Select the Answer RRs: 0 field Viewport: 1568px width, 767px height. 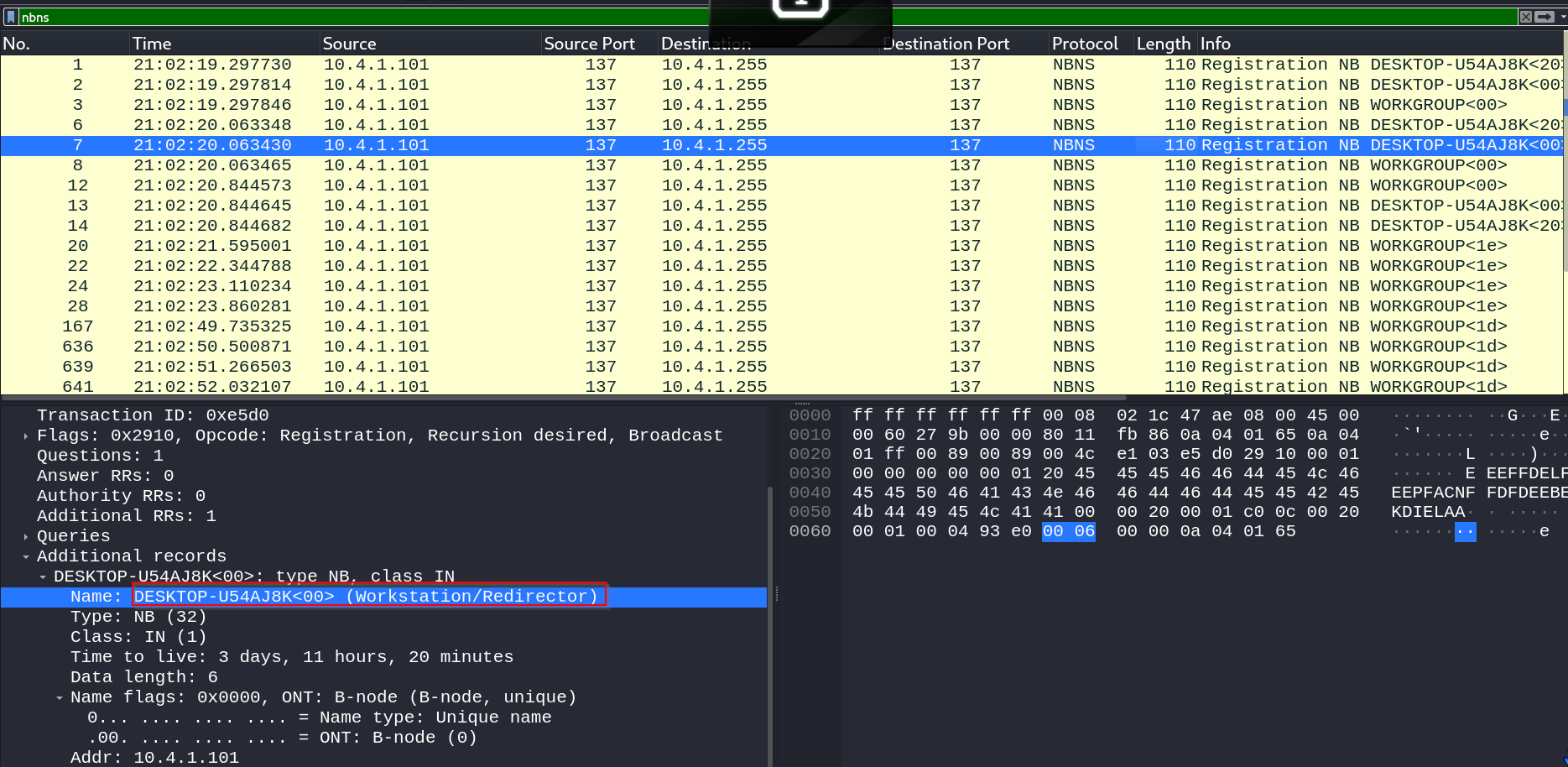tap(105, 476)
